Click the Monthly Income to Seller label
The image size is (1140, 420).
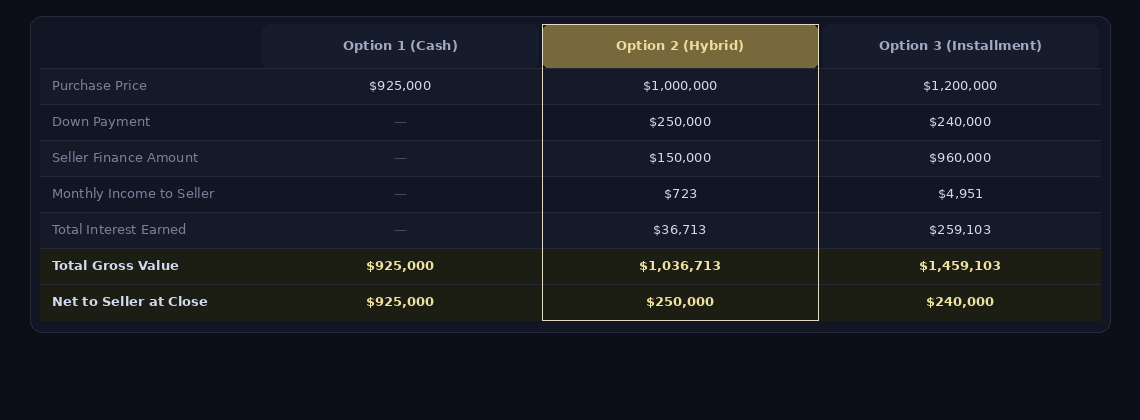point(133,194)
